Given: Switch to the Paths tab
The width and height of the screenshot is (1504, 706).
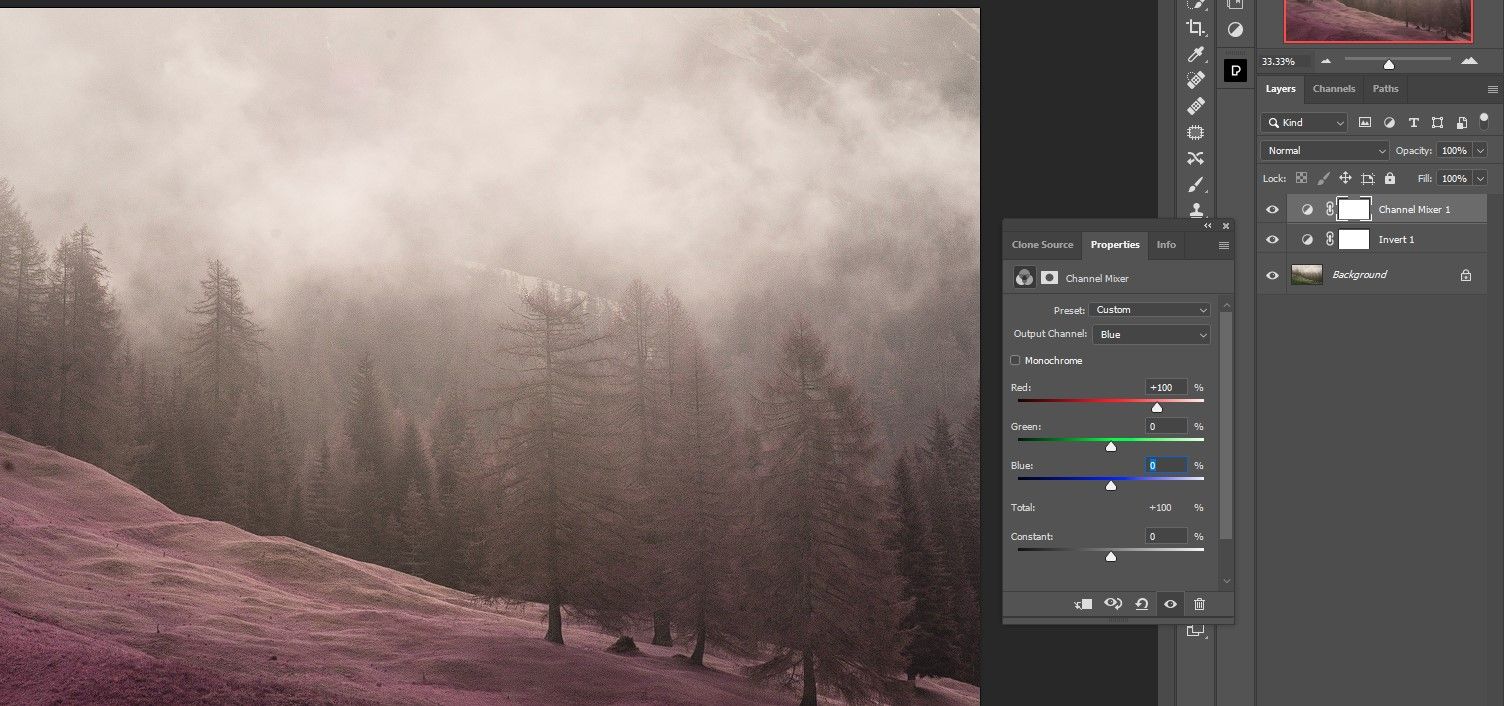Looking at the screenshot, I should tap(1385, 89).
